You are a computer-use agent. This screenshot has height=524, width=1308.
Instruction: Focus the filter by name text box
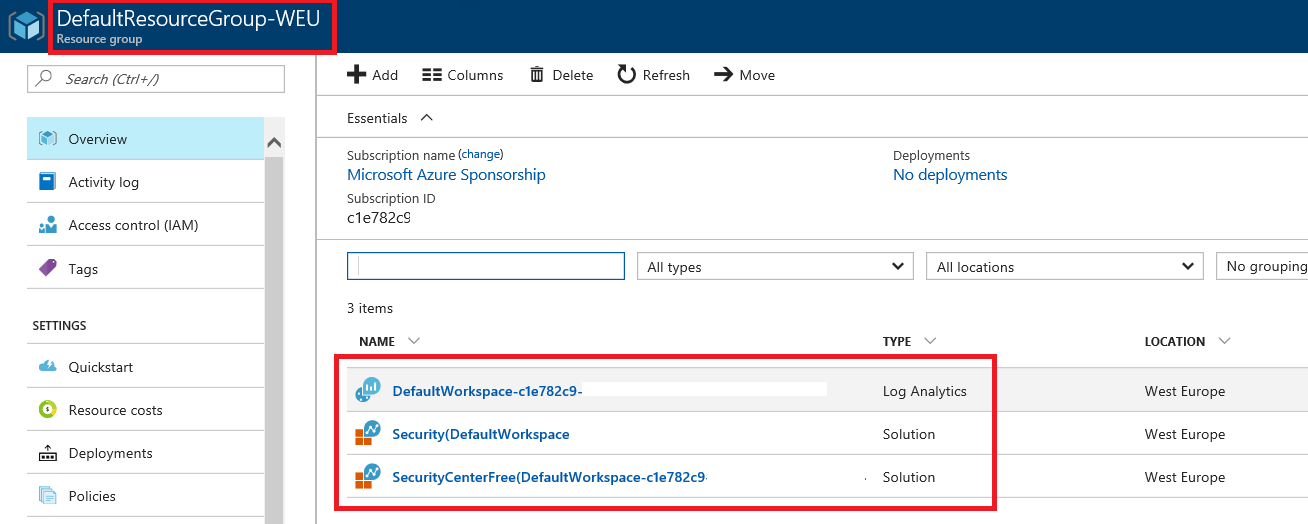tap(486, 266)
